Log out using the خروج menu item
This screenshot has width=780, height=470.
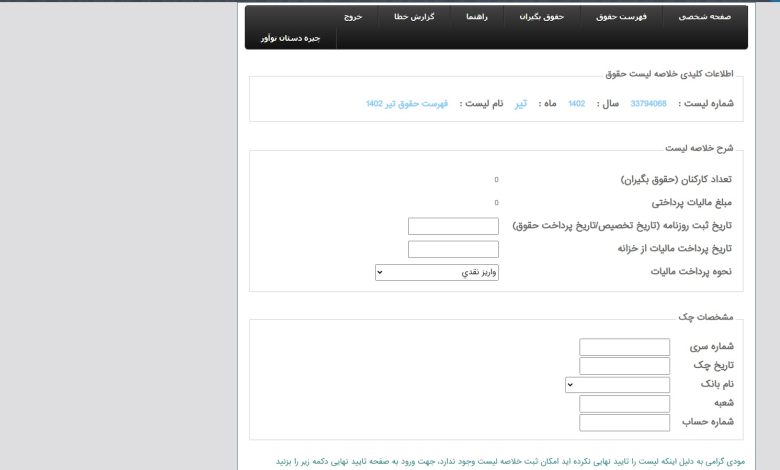[x=350, y=18]
